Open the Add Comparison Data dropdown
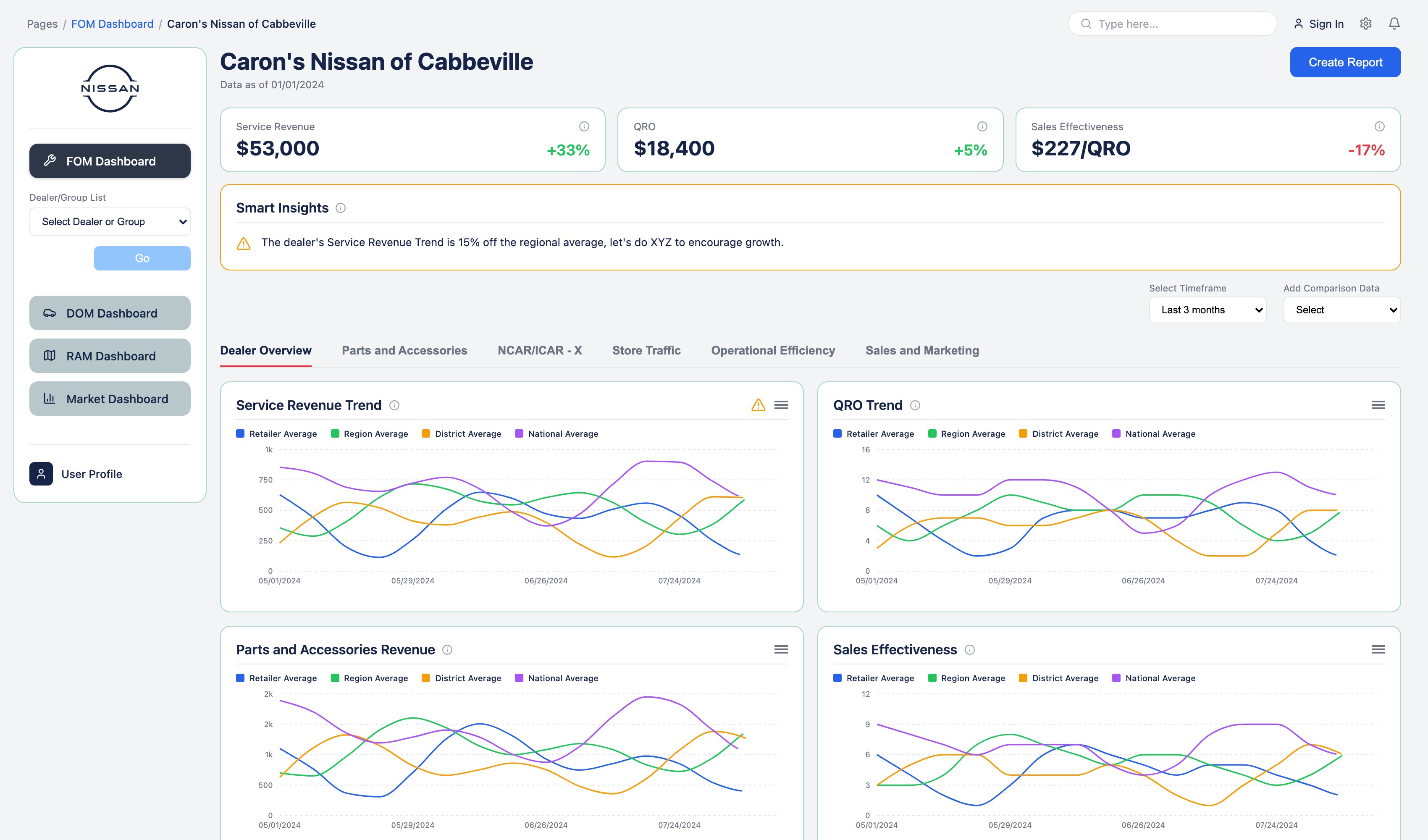 (1342, 310)
